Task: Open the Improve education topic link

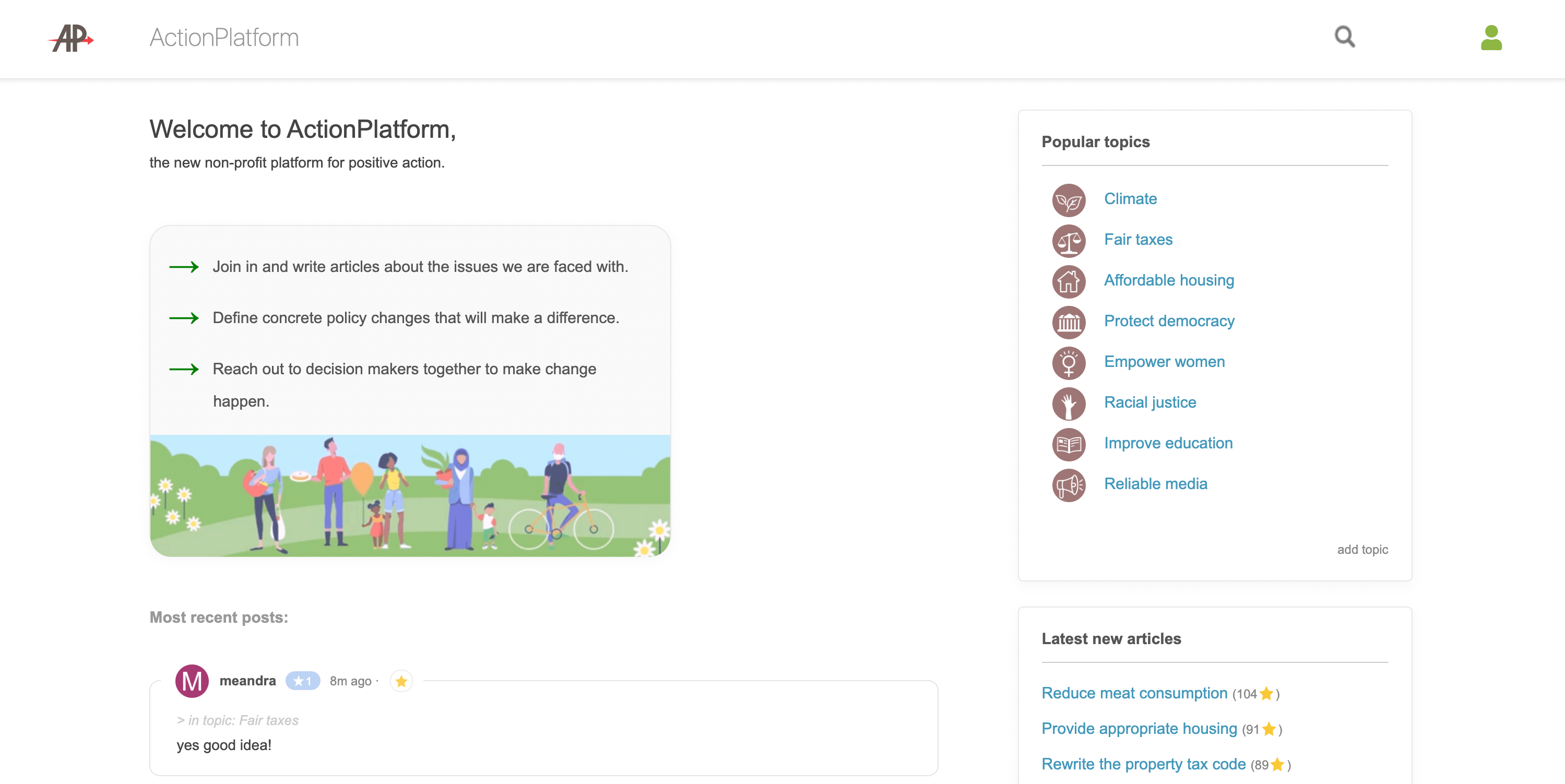Action: pos(1168,443)
